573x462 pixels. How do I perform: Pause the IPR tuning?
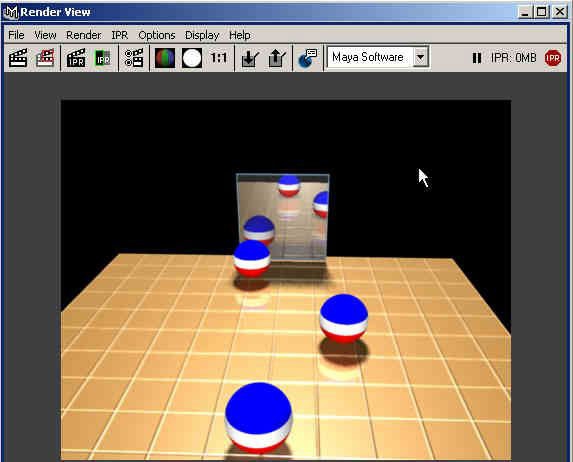coord(477,58)
